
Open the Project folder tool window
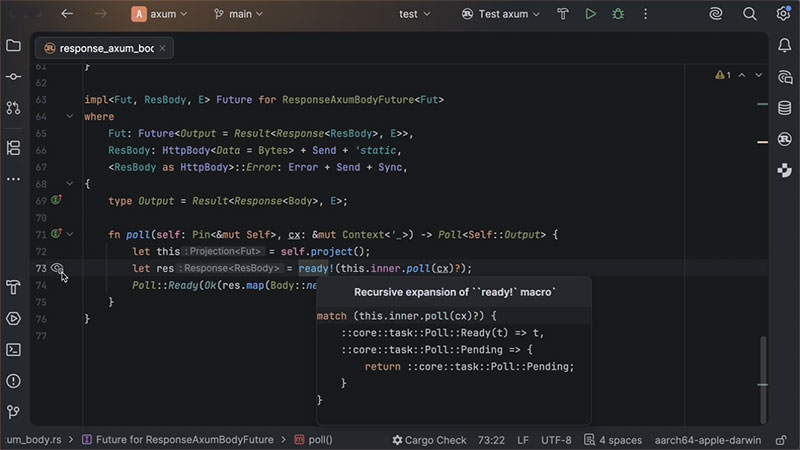(x=13, y=45)
